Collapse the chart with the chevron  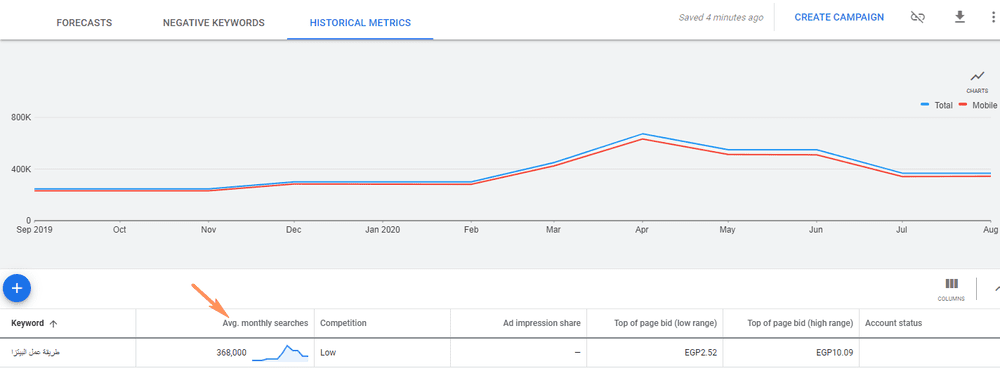[996, 288]
